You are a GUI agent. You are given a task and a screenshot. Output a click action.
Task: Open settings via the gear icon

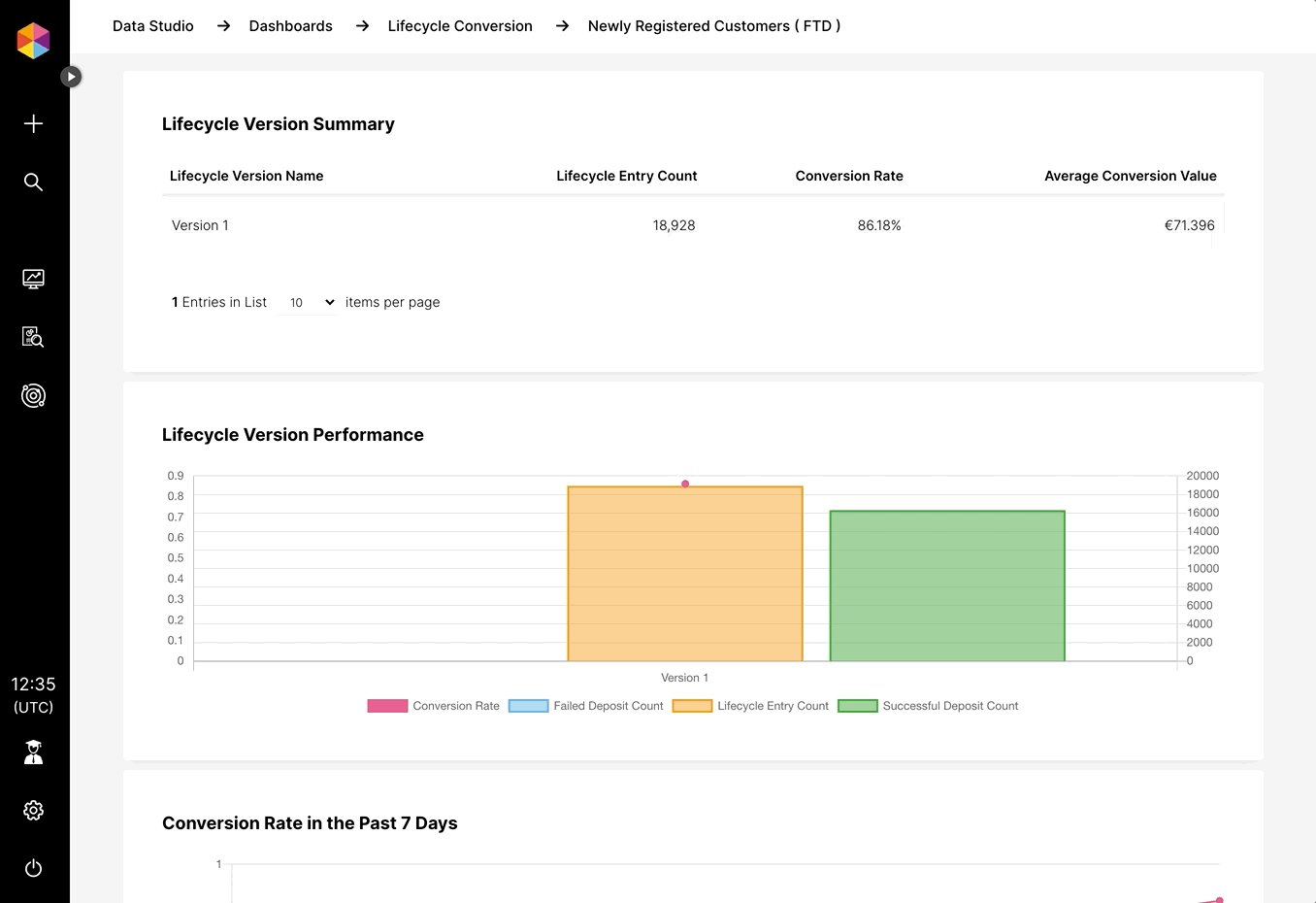[33, 810]
